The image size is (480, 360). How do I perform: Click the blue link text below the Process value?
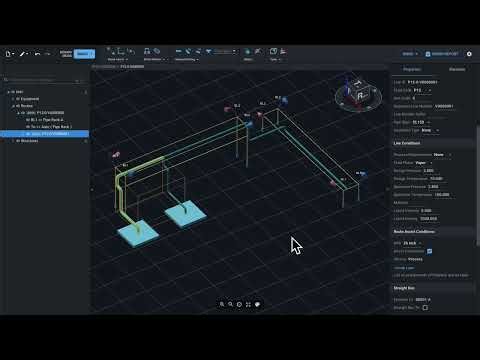pos(404,268)
